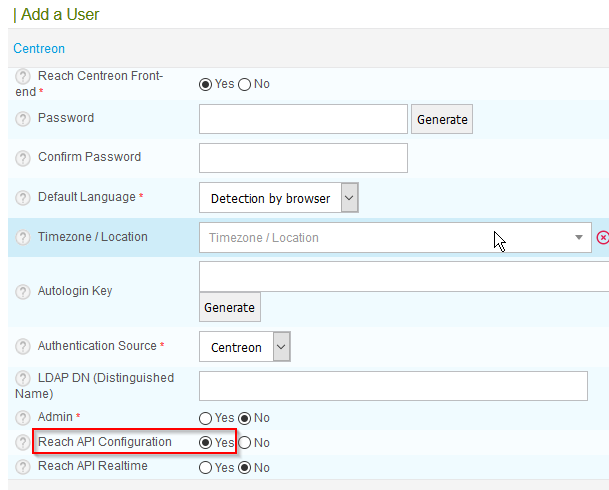This screenshot has height=490, width=609.
Task: Select Yes for Reach API Realtime
Action: tap(205, 467)
